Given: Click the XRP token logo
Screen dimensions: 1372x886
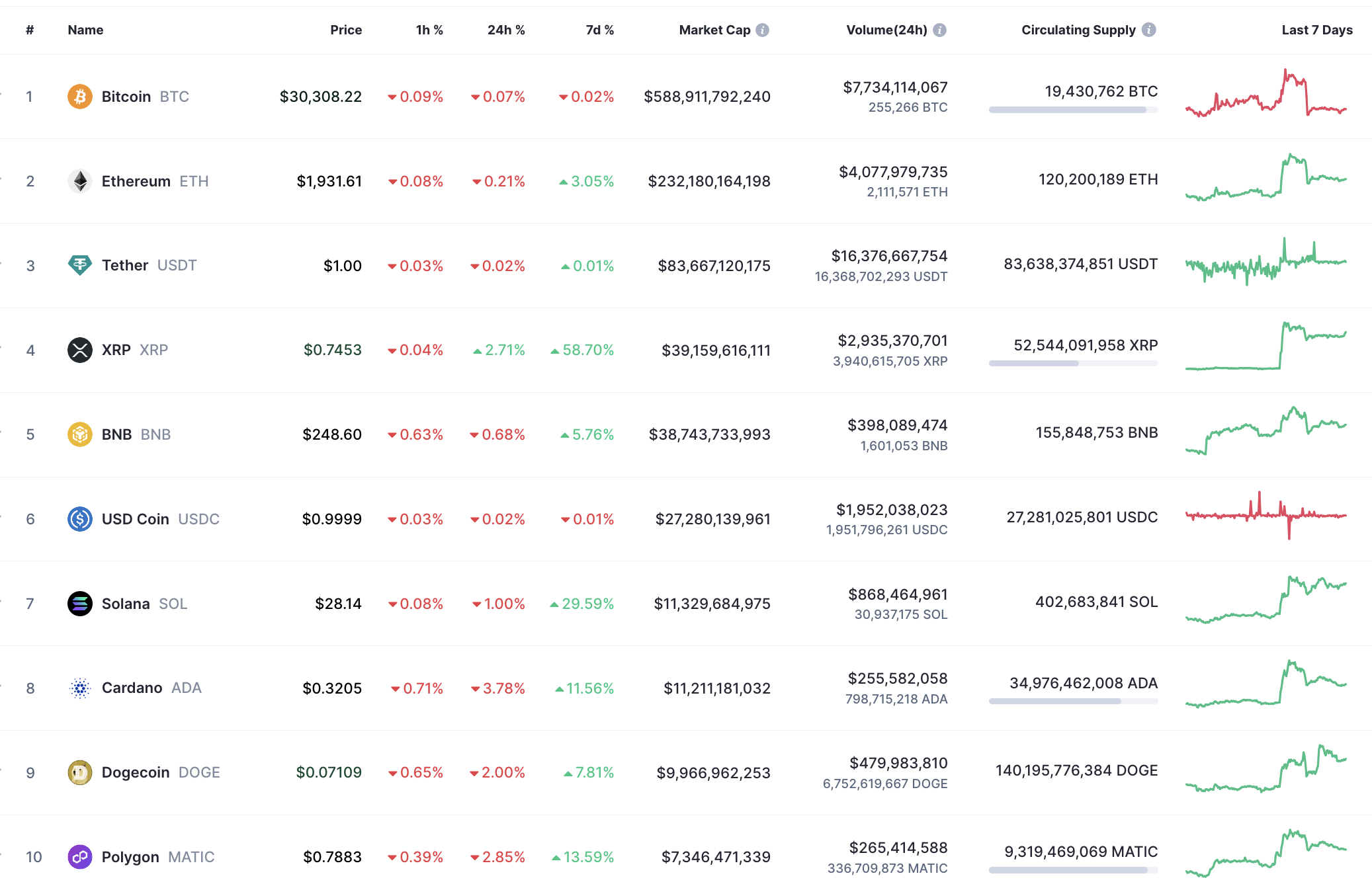Looking at the screenshot, I should point(79,350).
